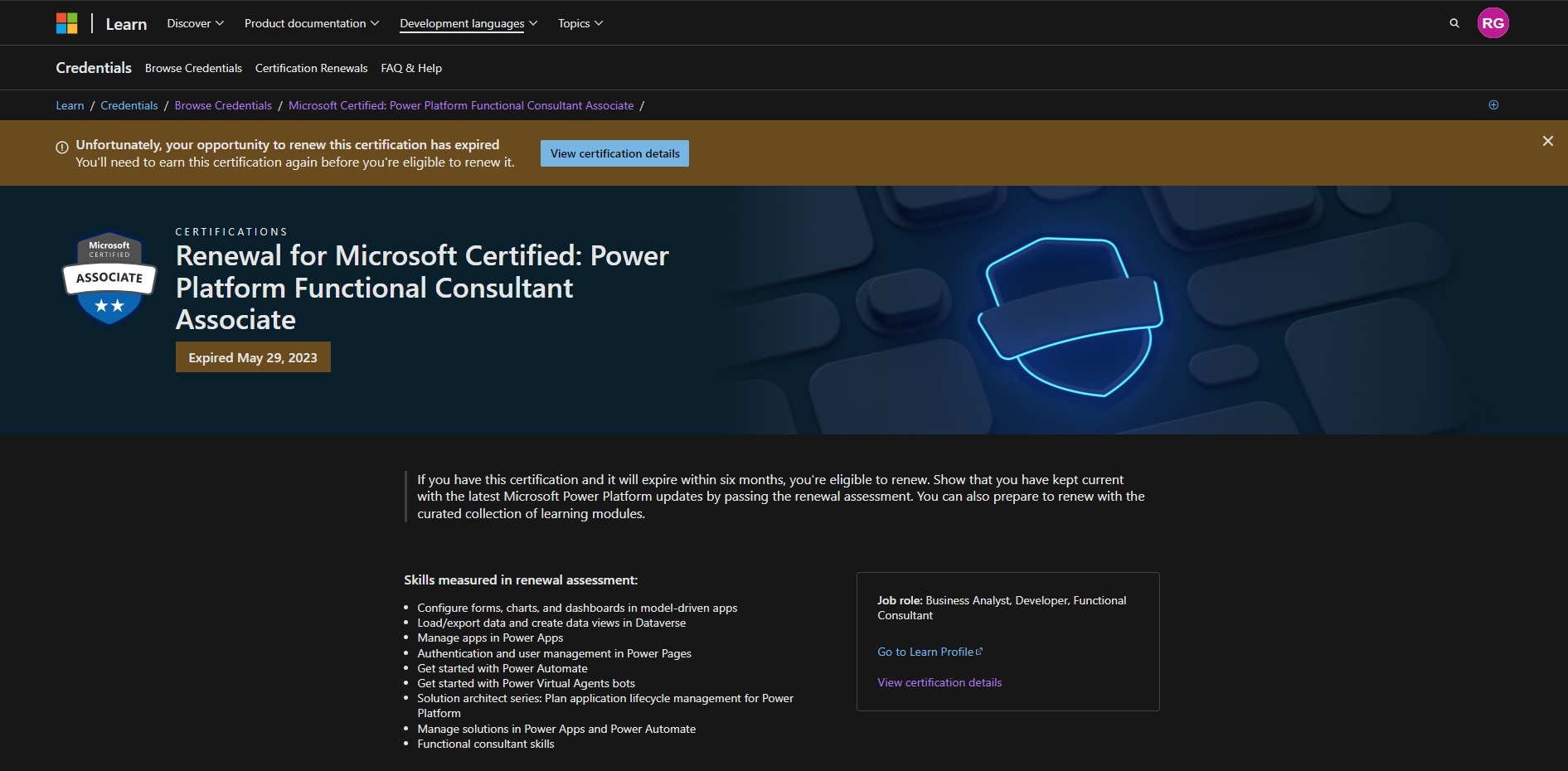This screenshot has width=1568, height=771.
Task: Click Browse Credentials breadcrumb link
Action: click(223, 105)
